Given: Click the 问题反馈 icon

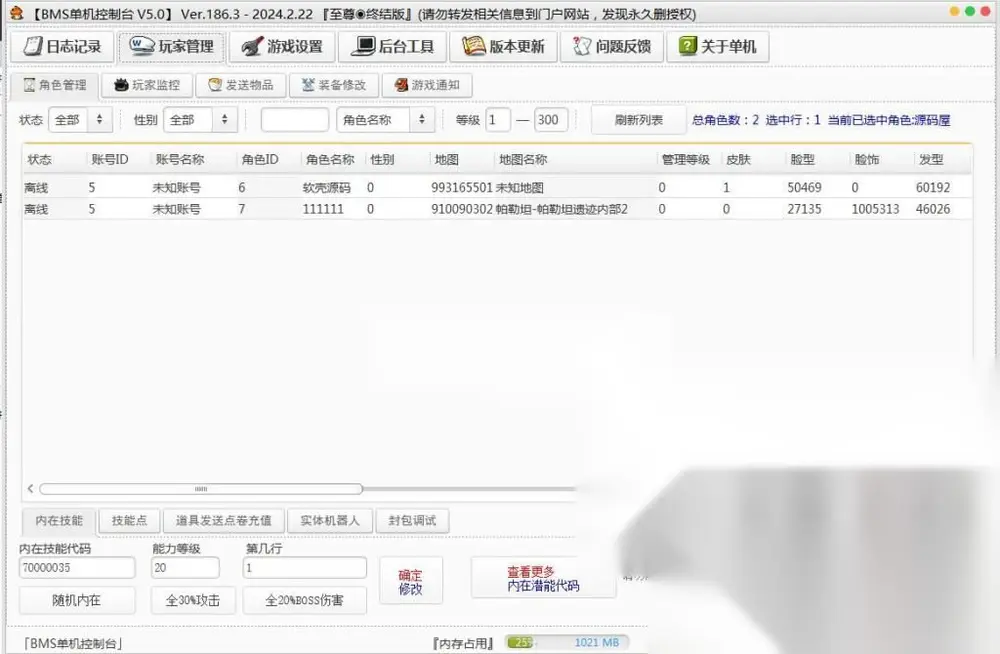Looking at the screenshot, I should pos(582,46).
